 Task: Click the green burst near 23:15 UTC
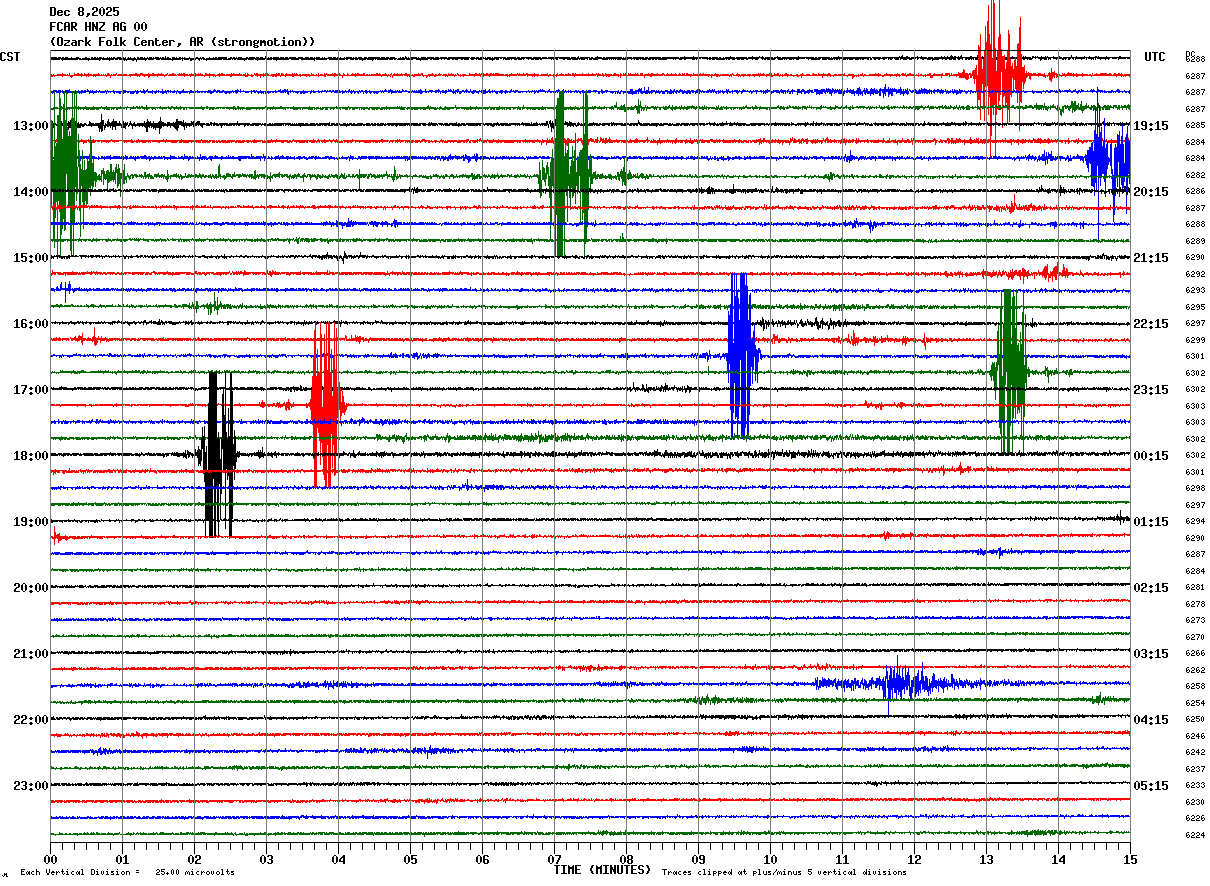click(x=1011, y=371)
